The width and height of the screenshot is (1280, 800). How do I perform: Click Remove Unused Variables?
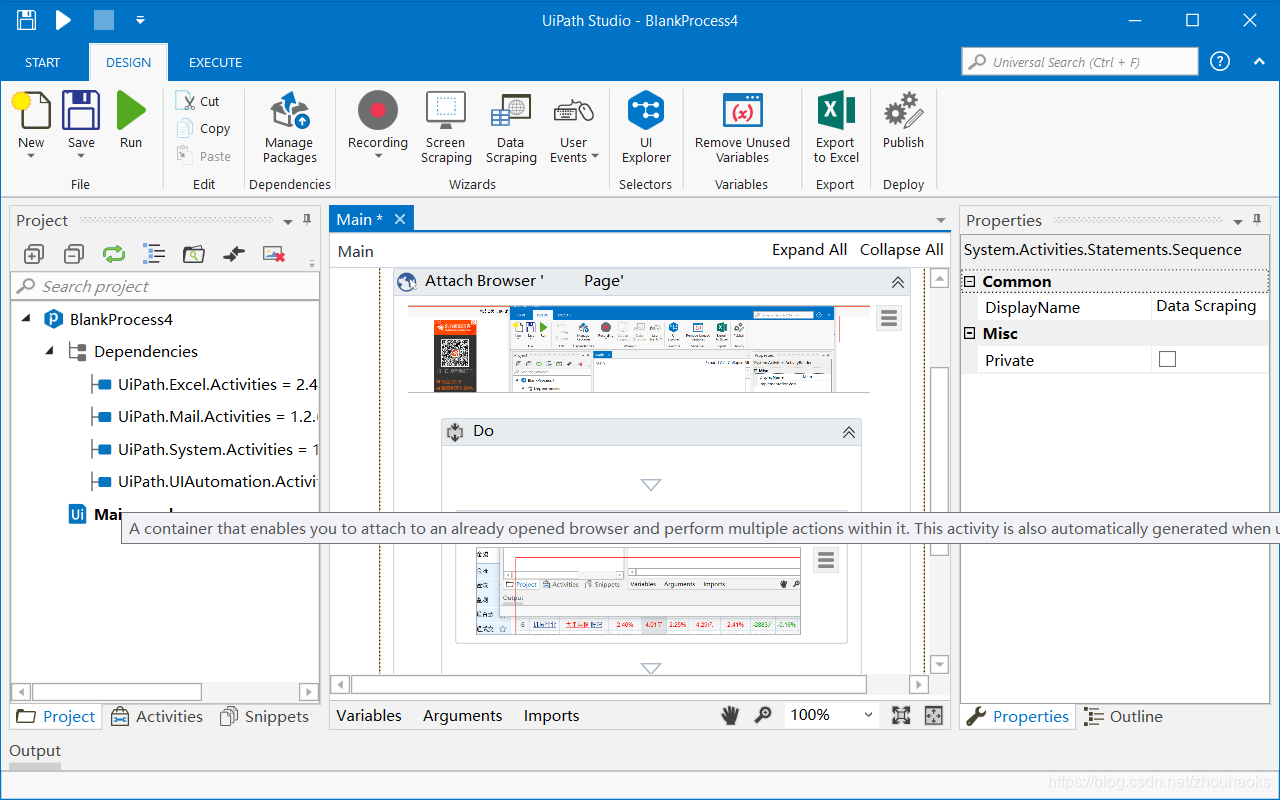pos(742,128)
